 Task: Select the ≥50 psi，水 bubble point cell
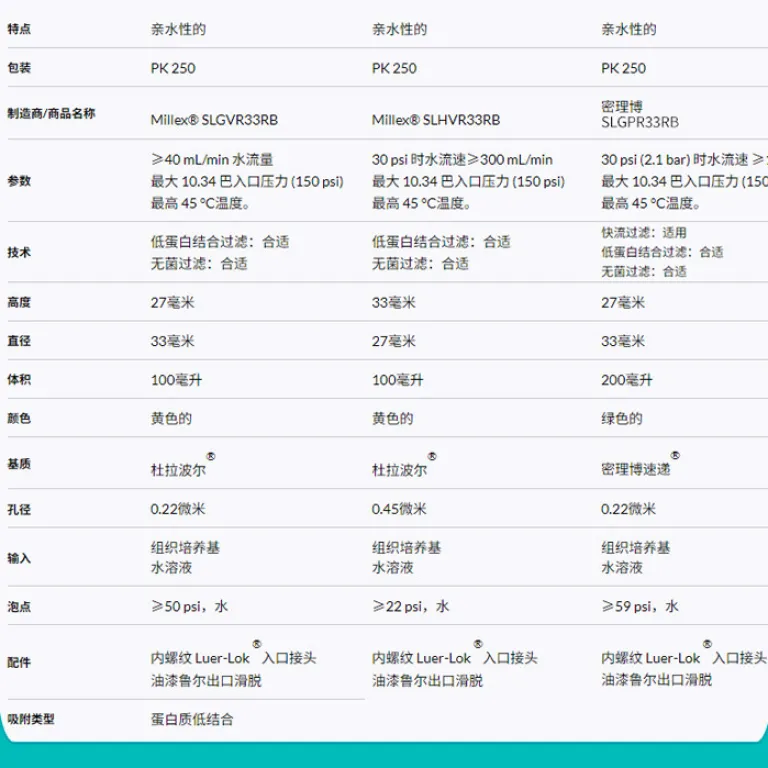[x=190, y=606]
